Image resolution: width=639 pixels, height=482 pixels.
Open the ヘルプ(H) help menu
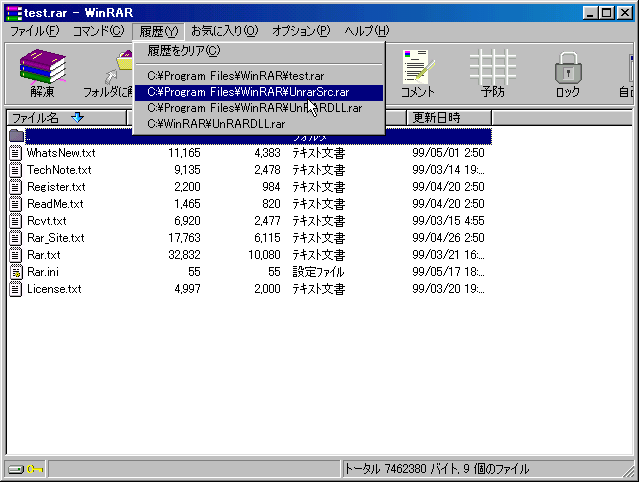coord(366,31)
